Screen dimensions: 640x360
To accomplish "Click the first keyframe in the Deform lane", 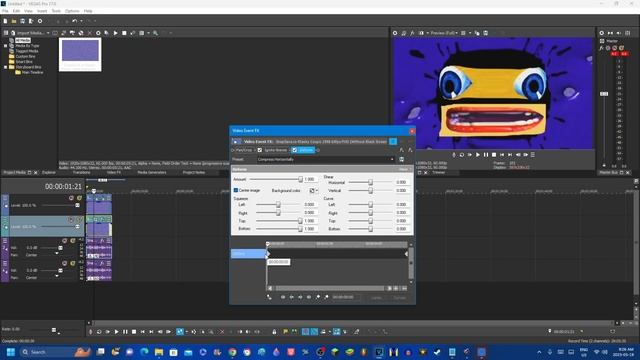I will (268, 254).
